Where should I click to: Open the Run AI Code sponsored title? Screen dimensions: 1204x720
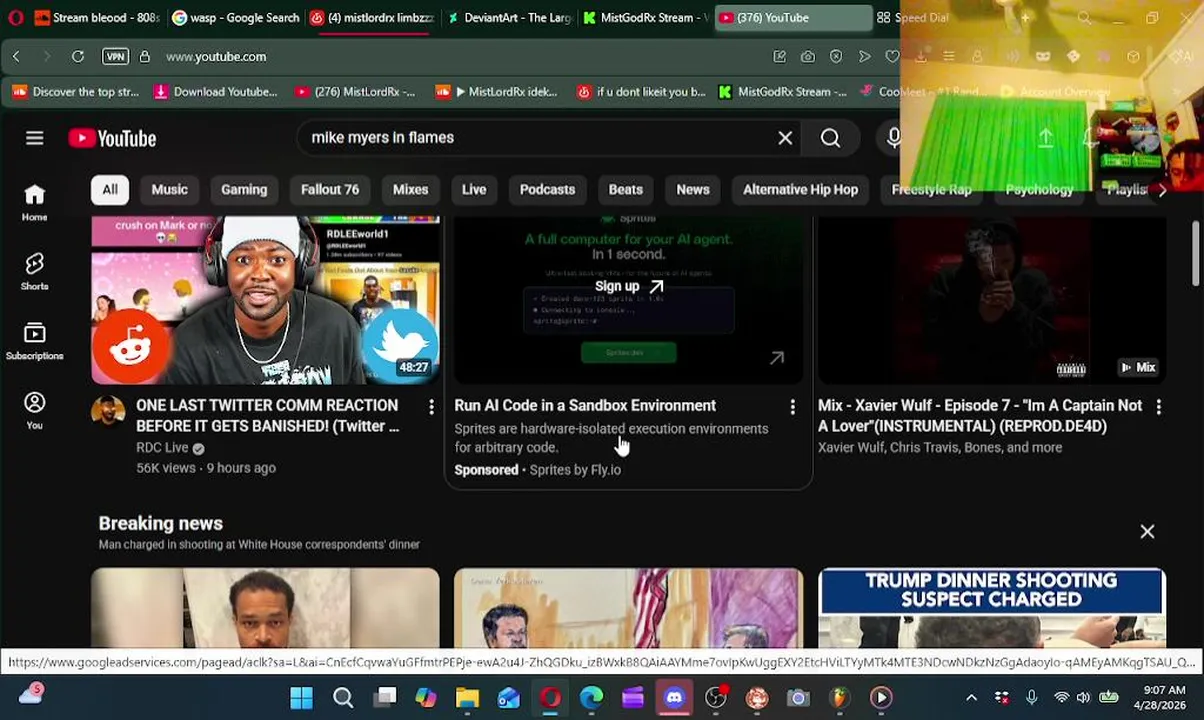585,405
